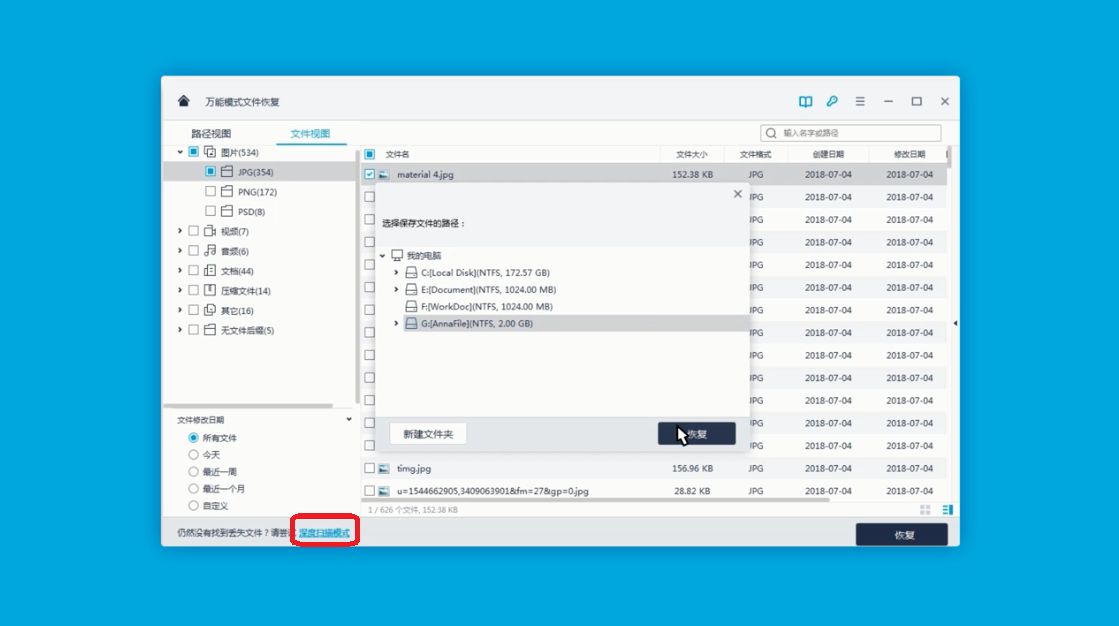Viewport: 1119px width, 626px height.
Task: Select the 今天 radio button
Action: click(193, 455)
